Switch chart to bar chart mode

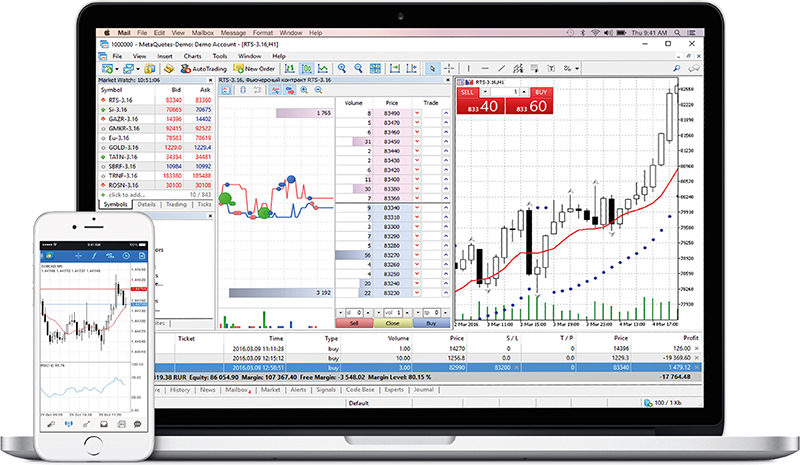(x=289, y=68)
